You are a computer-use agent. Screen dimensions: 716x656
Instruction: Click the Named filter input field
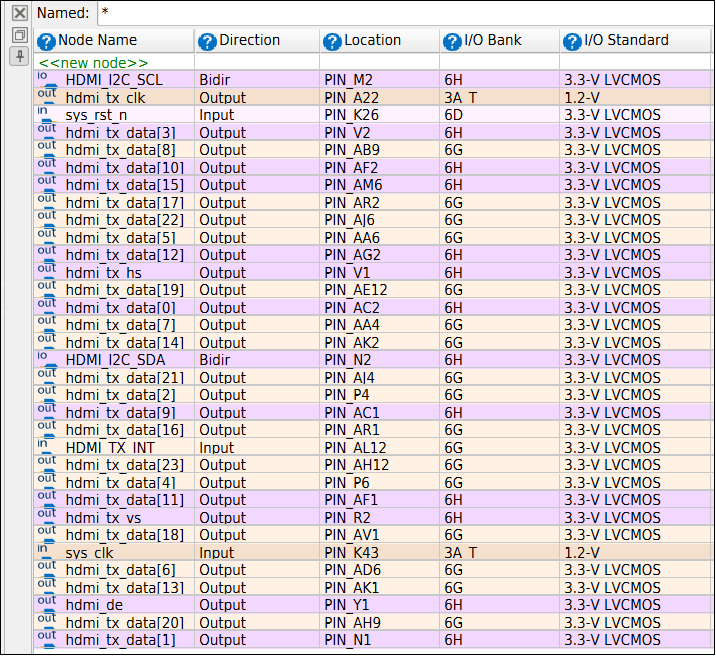click(405, 13)
